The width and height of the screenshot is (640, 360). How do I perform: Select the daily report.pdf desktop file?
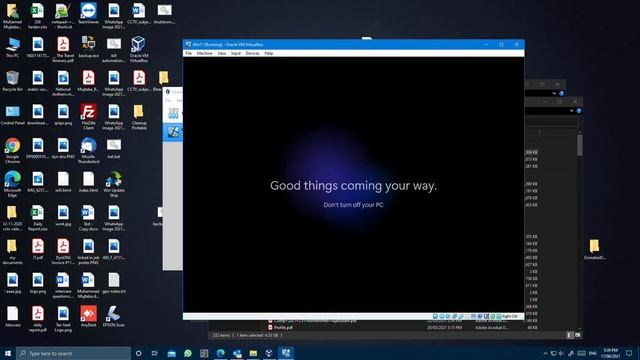[38, 319]
